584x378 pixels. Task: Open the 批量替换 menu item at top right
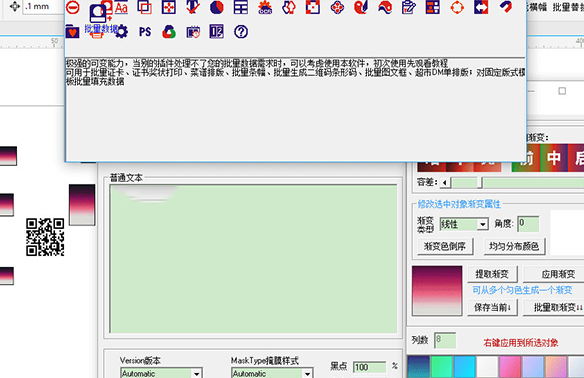(x=568, y=7)
